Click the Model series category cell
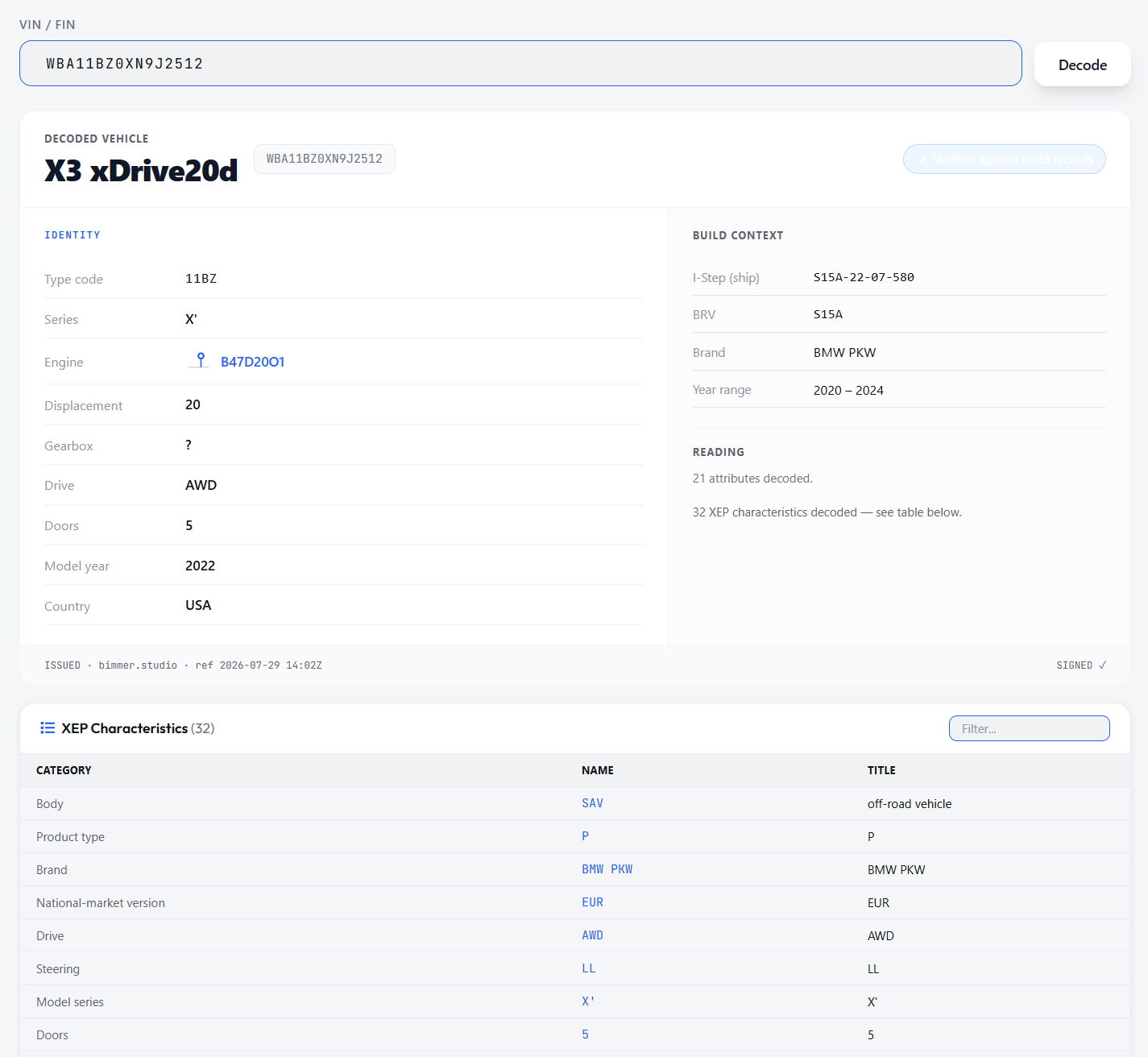Screen dimensions: 1148x1057 (70, 1002)
